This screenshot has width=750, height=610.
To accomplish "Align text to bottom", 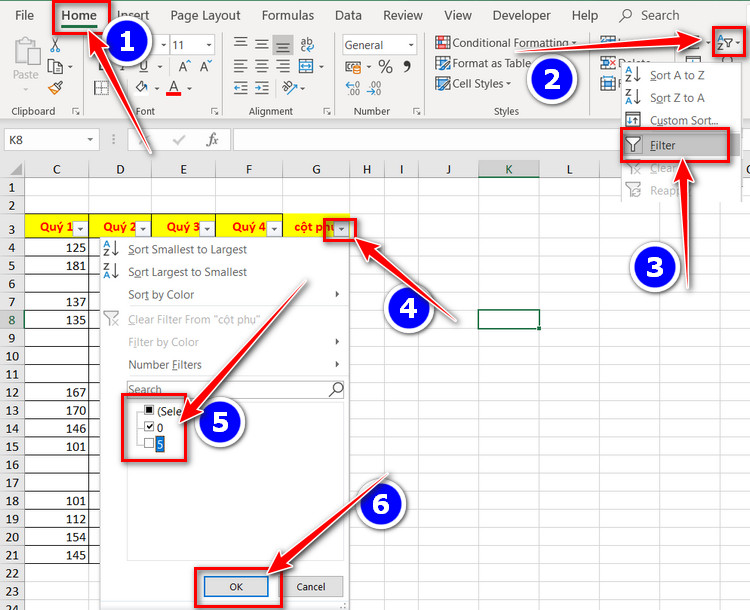I will pyautogui.click(x=283, y=45).
